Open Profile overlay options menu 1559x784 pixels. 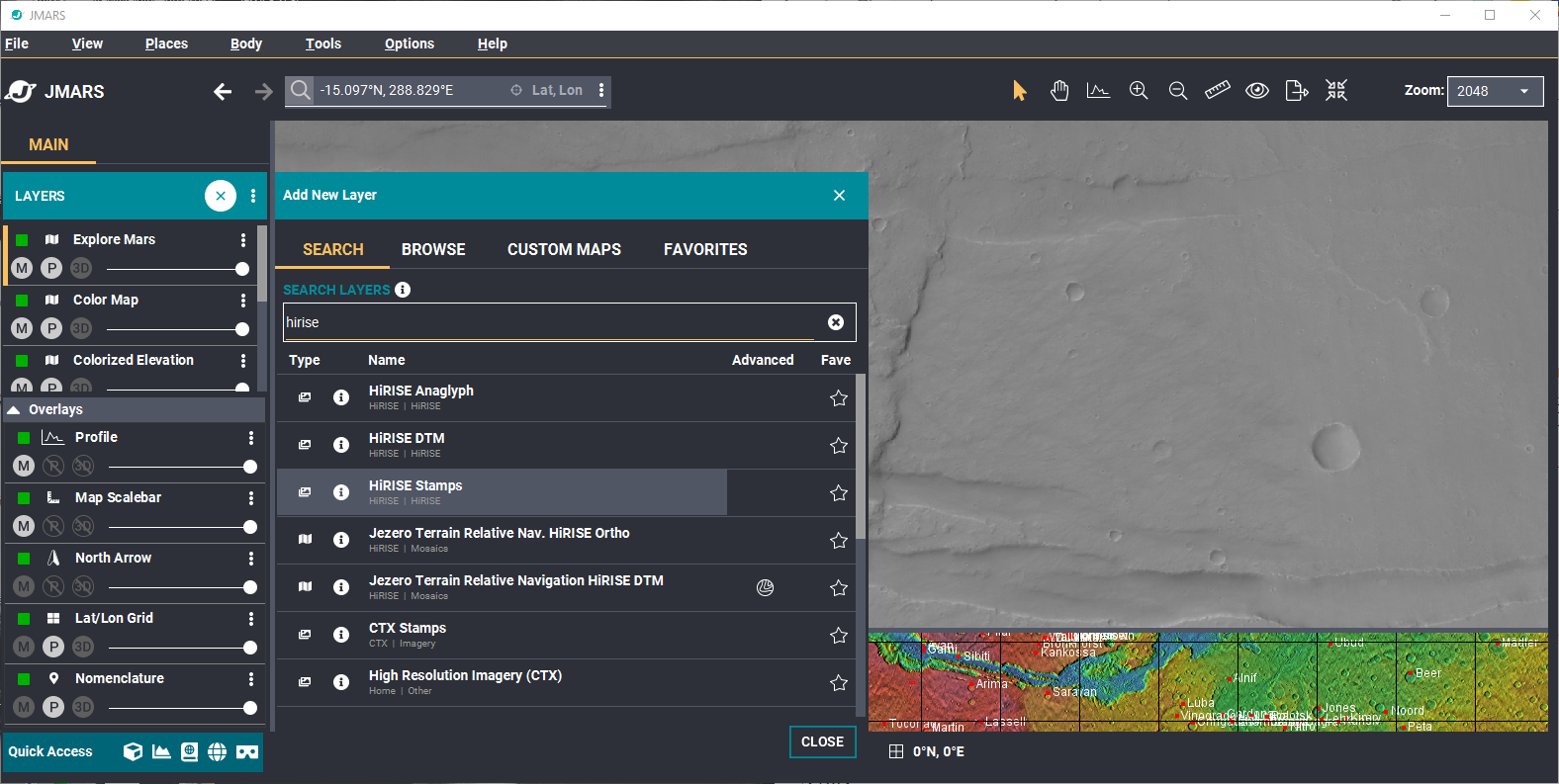tap(251, 437)
